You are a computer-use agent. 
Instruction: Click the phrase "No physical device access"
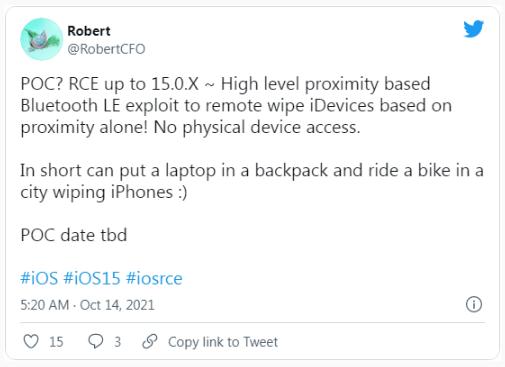coord(256,127)
